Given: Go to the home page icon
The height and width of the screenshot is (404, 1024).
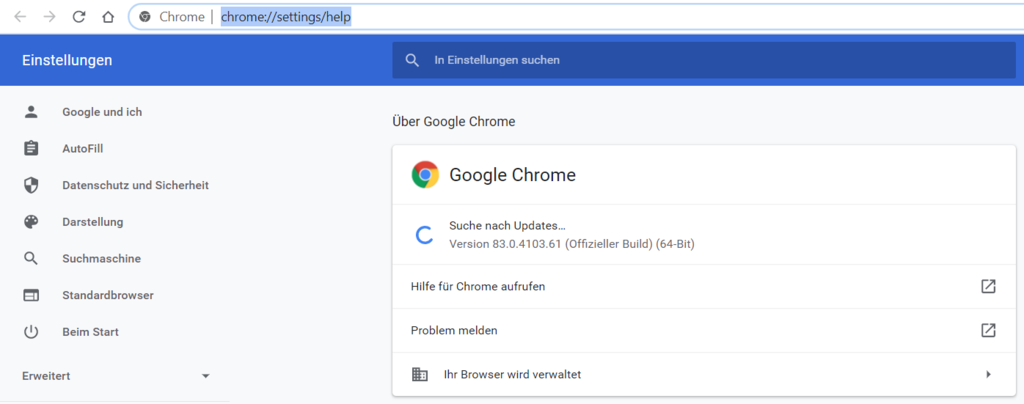Looking at the screenshot, I should tap(108, 17).
